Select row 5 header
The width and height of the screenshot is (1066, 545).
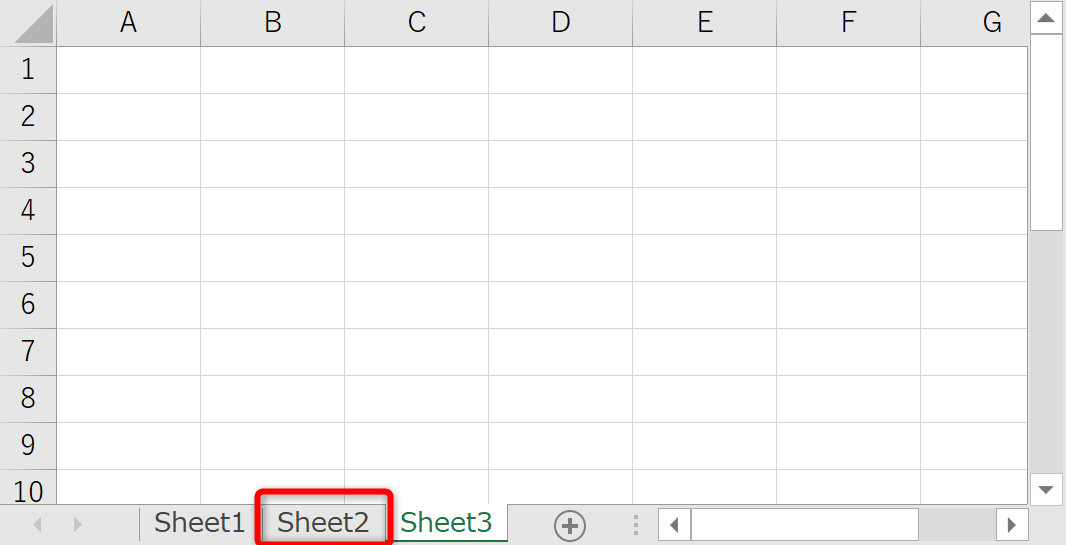(x=28, y=257)
